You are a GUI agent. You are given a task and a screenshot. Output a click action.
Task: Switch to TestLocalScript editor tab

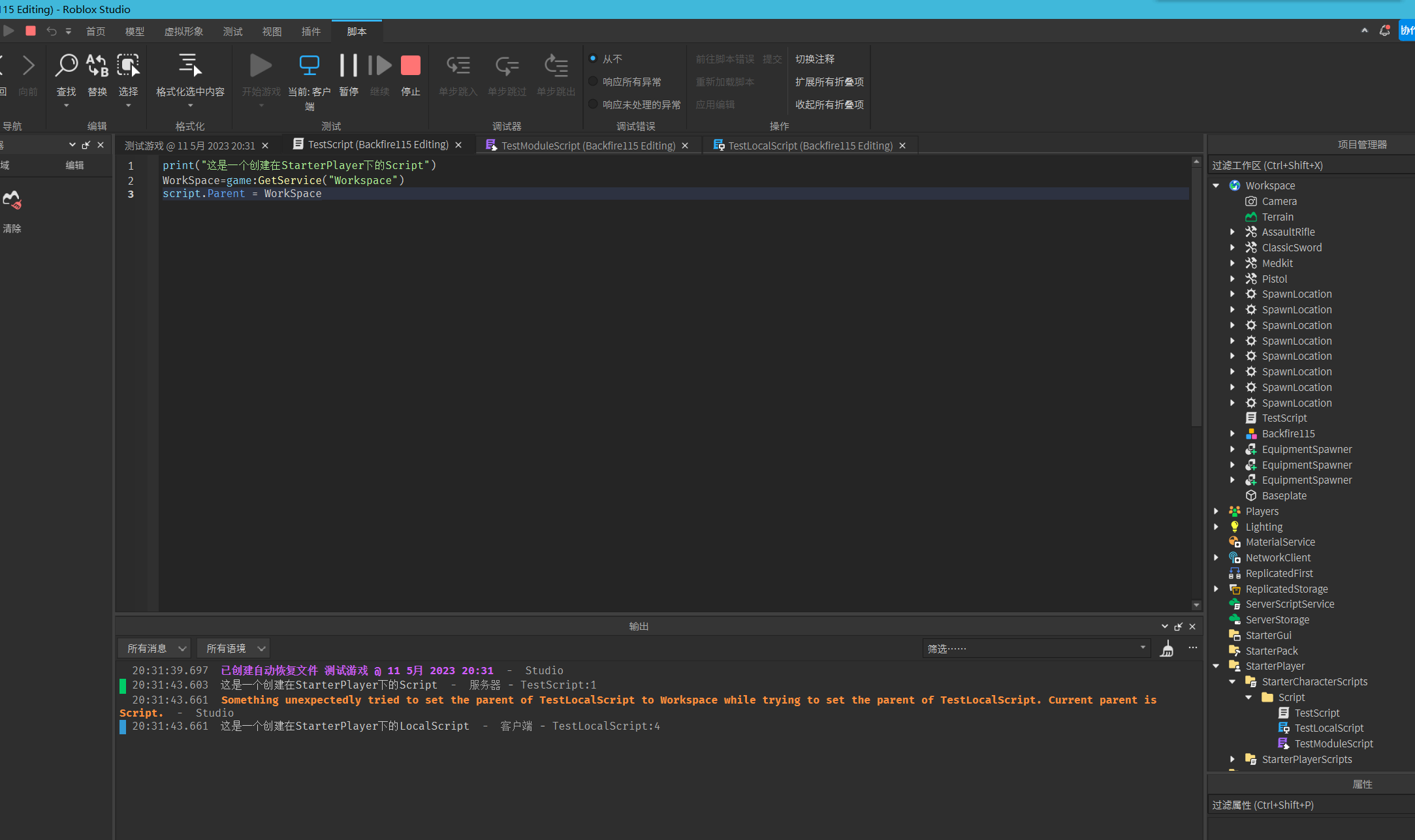click(x=810, y=146)
